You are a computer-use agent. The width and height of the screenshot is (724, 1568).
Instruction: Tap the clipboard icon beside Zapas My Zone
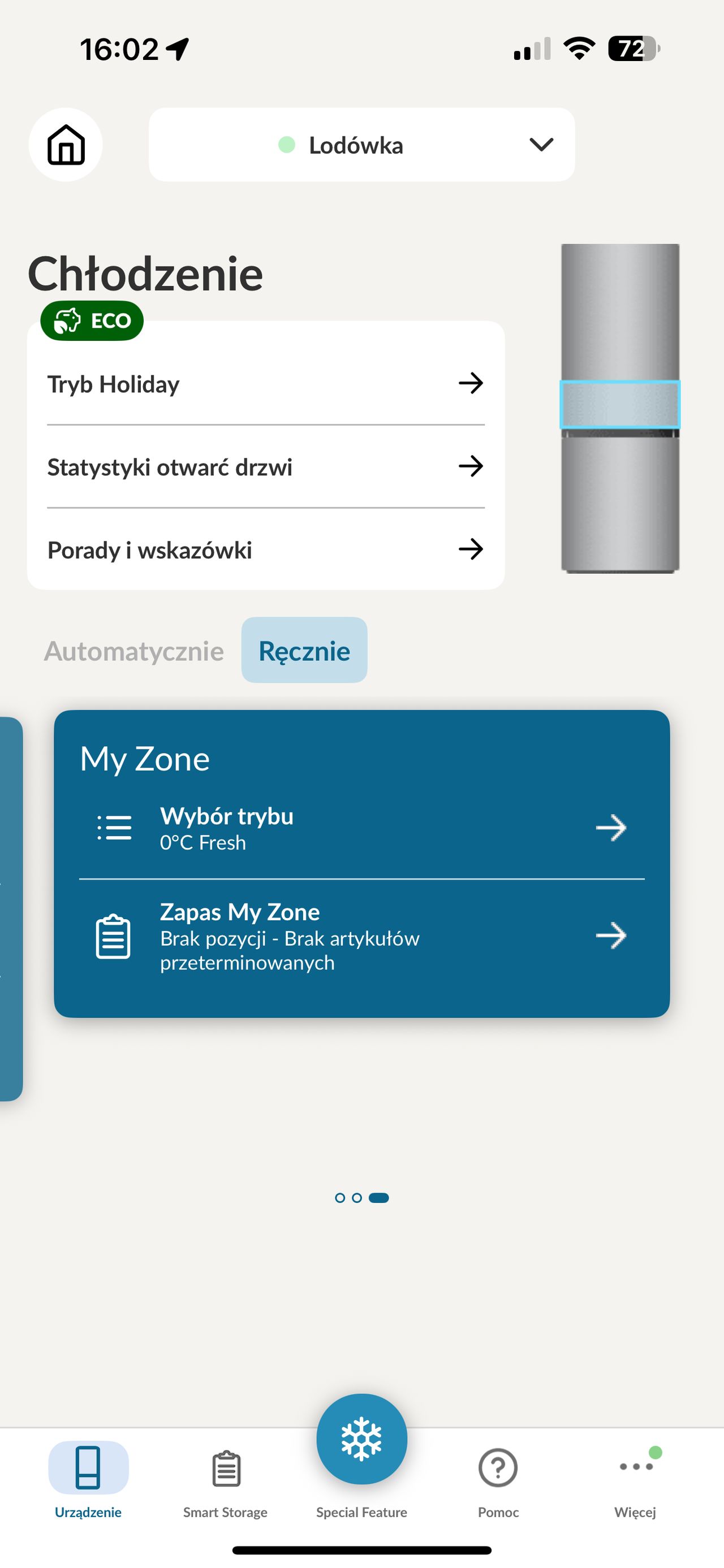[x=113, y=936]
